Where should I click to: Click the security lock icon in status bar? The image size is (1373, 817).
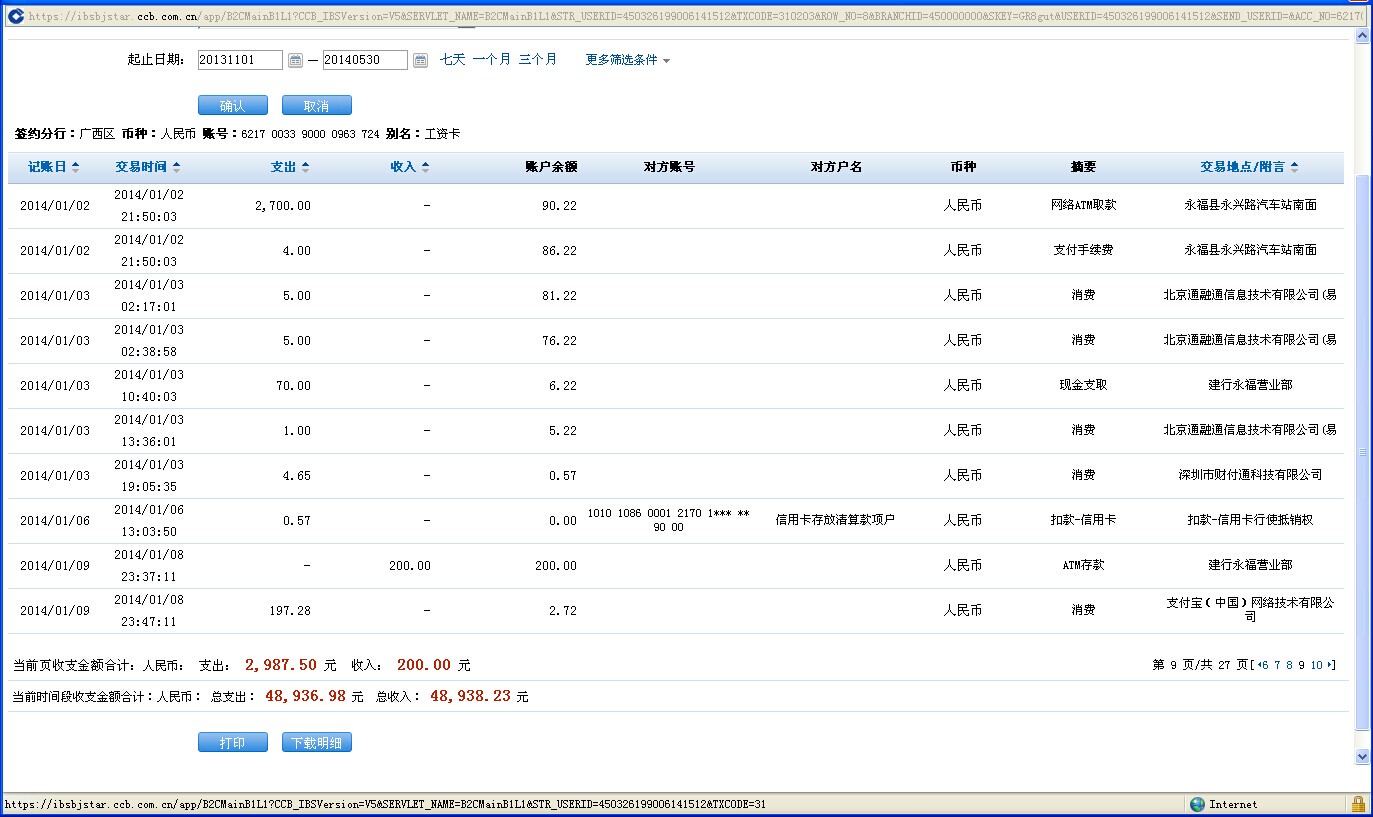[x=1358, y=804]
